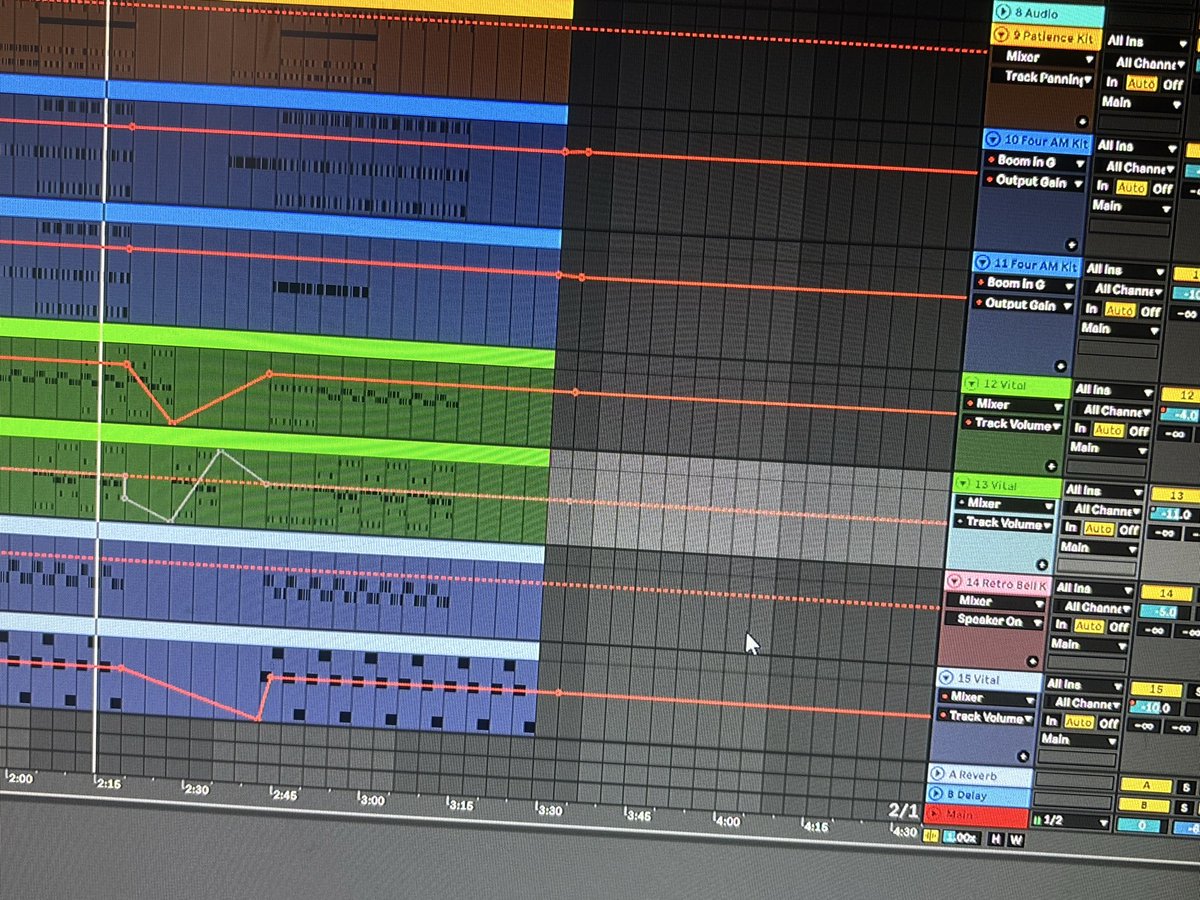Viewport: 1200px width, 900px height.
Task: Click the B Delay activator button
Action: pyautogui.click(x=1144, y=806)
